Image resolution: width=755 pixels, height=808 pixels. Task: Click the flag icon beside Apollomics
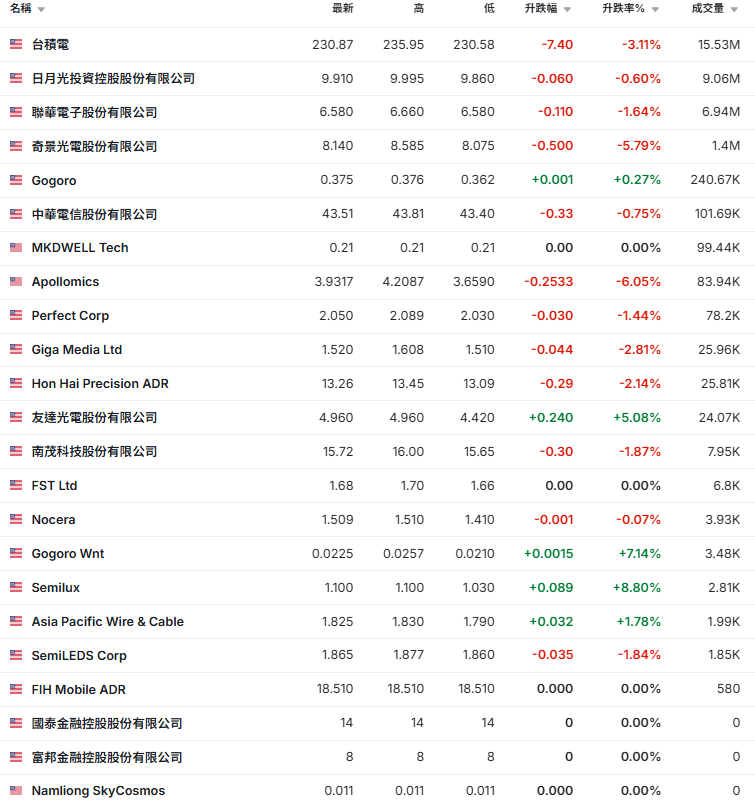16,282
